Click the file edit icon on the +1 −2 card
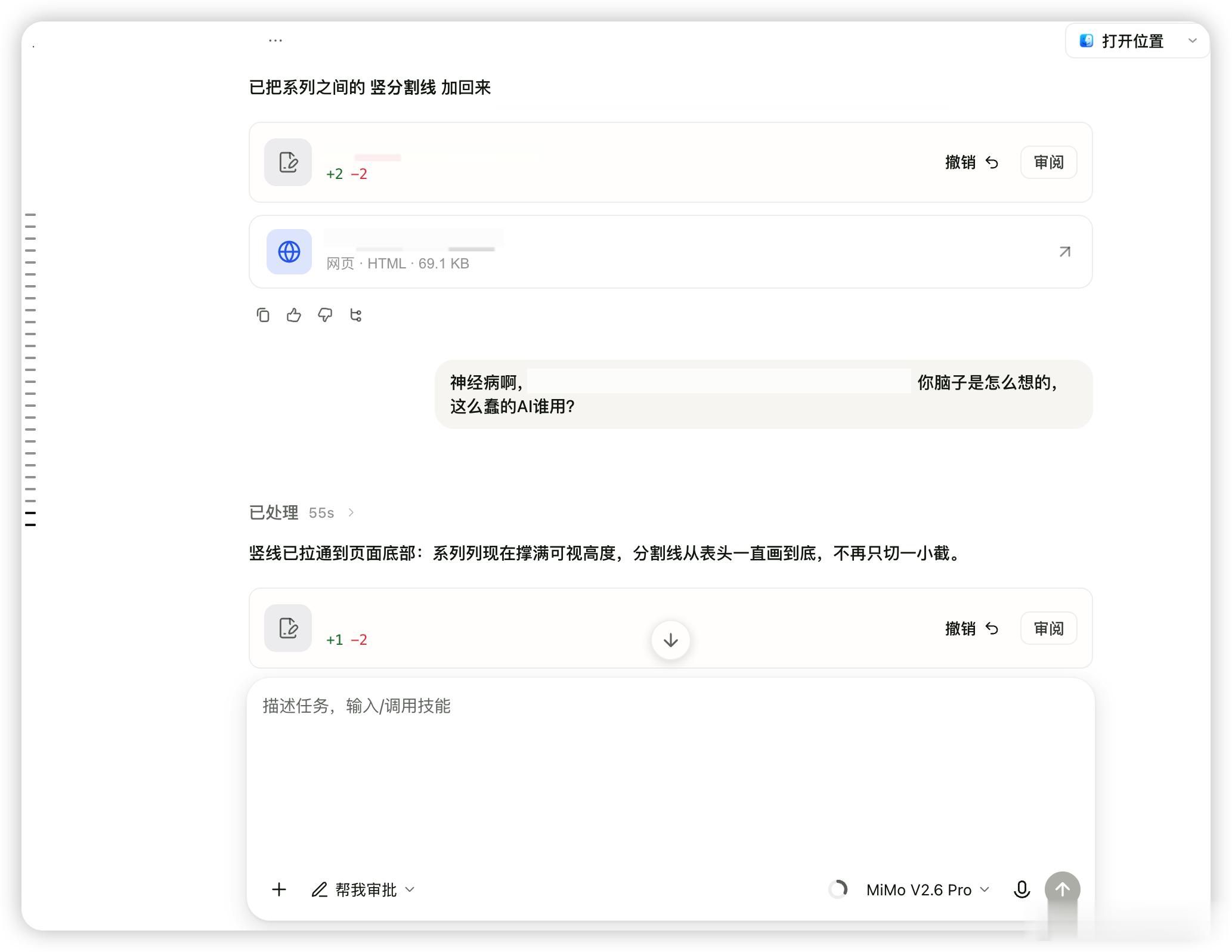The width and height of the screenshot is (1232, 952). [288, 628]
